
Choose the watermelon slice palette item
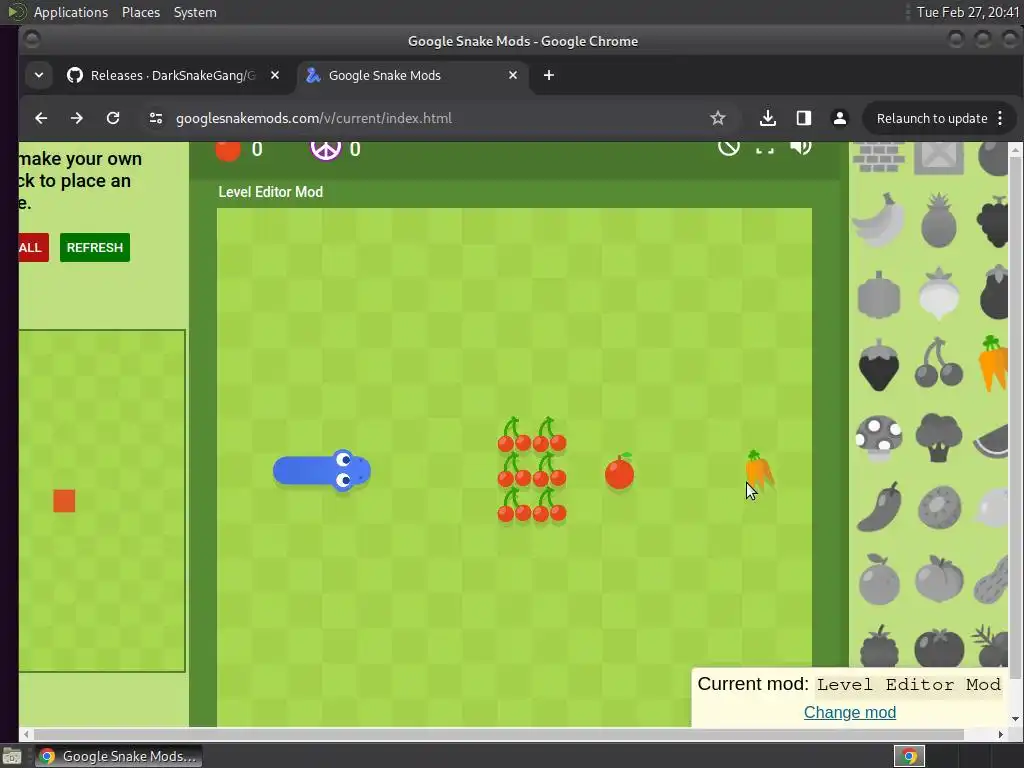[991, 441]
